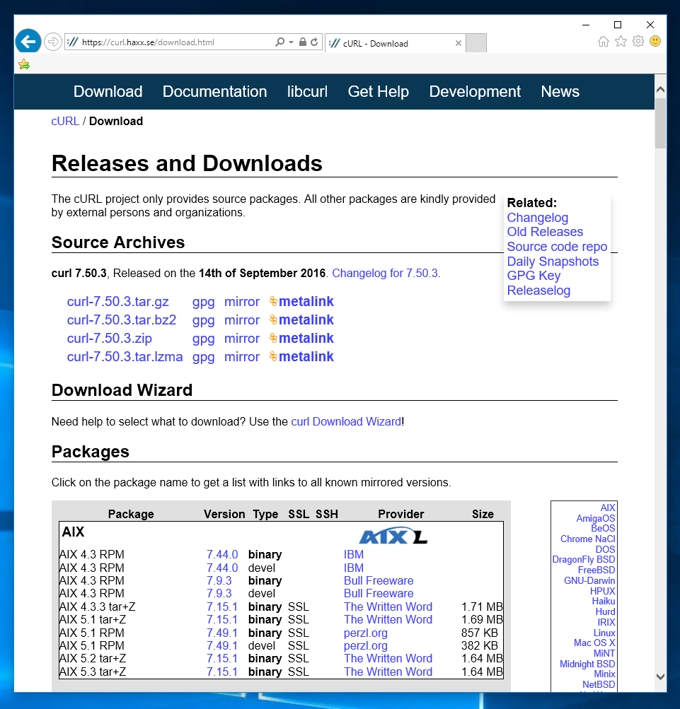Jump to DragonFly BSD in platform list
This screenshot has height=709, width=680.
(x=584, y=560)
